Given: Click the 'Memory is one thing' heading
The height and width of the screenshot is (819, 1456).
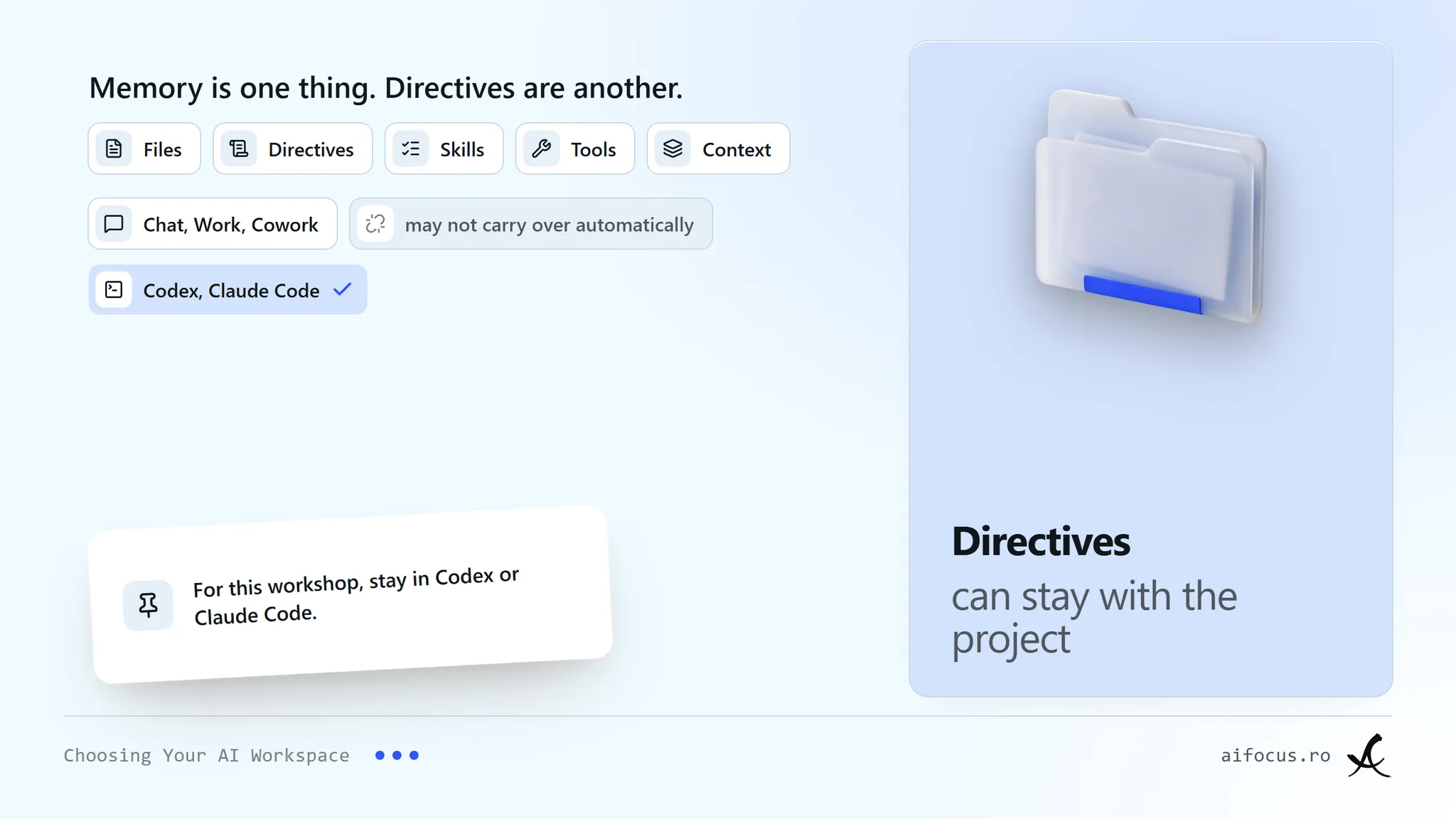Looking at the screenshot, I should [385, 88].
